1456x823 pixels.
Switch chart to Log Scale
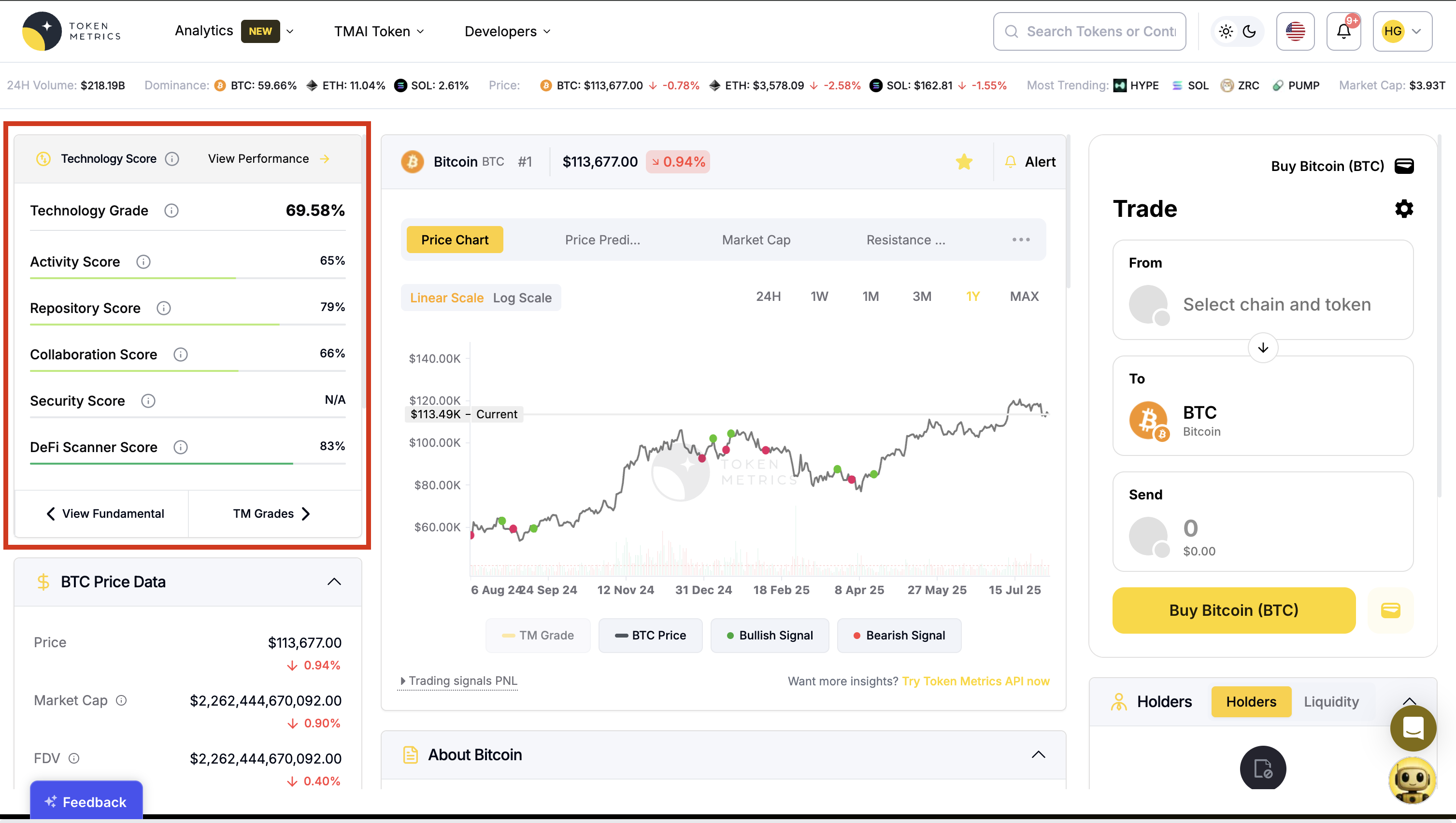click(x=522, y=298)
